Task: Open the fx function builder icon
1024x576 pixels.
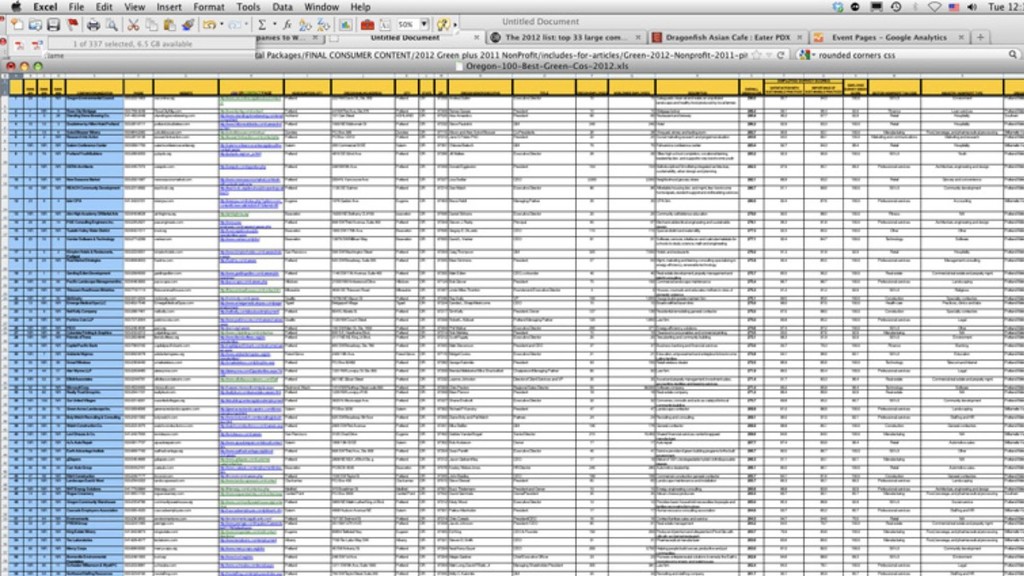Action: coord(287,25)
